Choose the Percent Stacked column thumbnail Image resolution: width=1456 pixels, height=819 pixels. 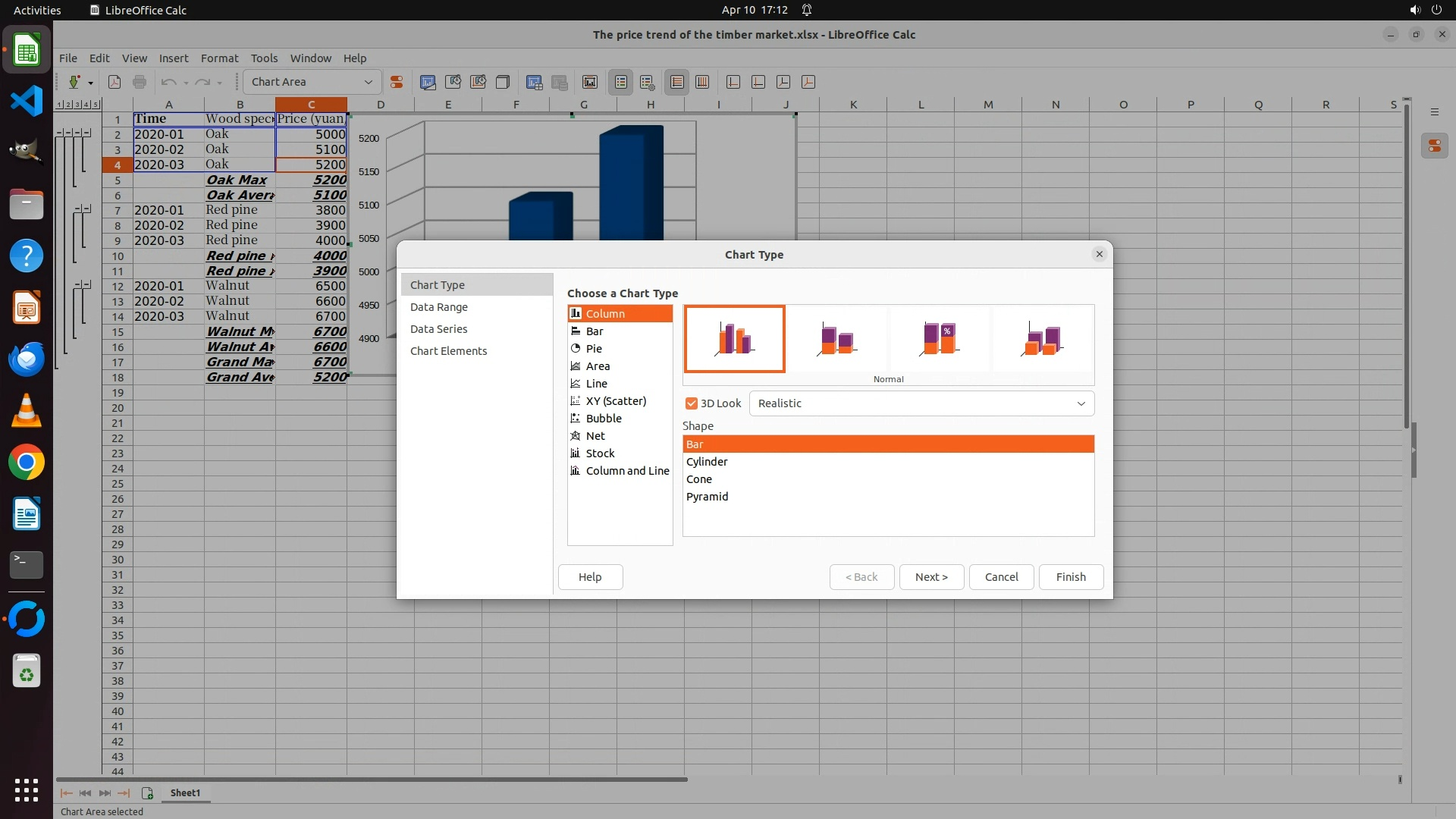[x=940, y=339]
